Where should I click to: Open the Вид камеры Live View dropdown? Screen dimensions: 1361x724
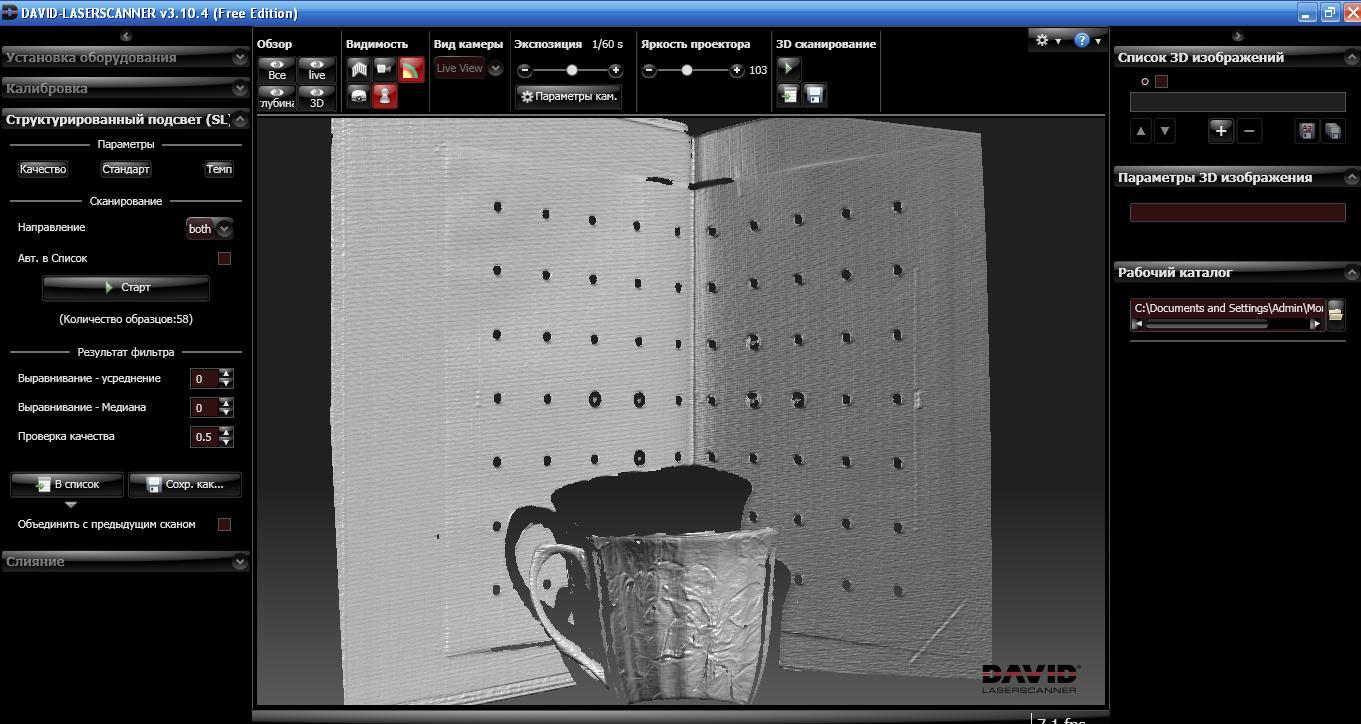coord(468,68)
